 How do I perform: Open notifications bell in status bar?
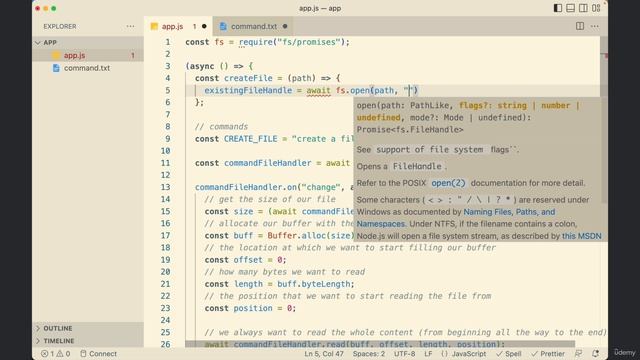coord(596,353)
